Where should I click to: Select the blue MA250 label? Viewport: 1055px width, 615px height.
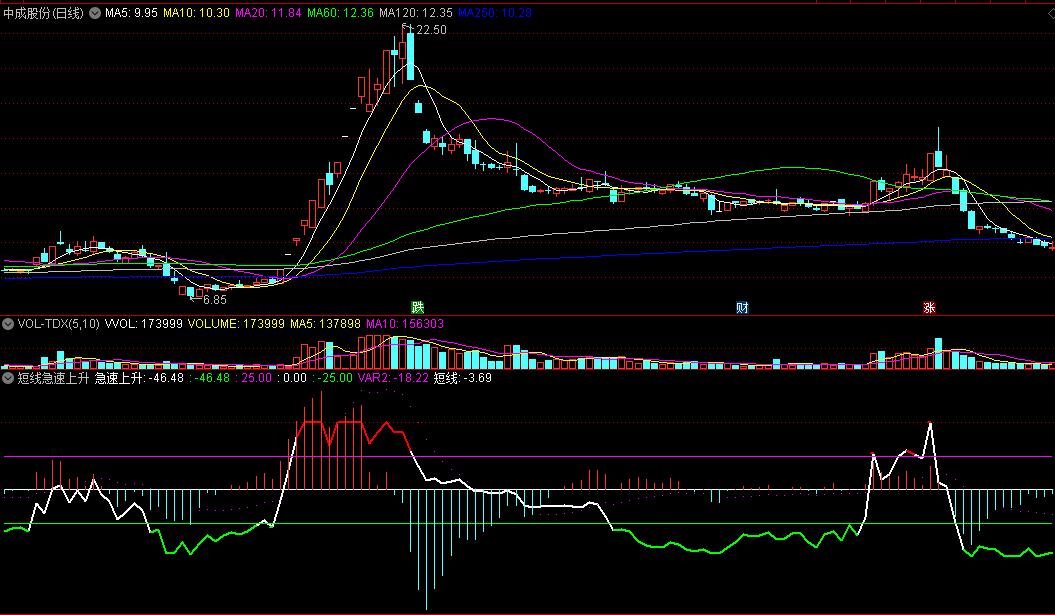(495, 13)
